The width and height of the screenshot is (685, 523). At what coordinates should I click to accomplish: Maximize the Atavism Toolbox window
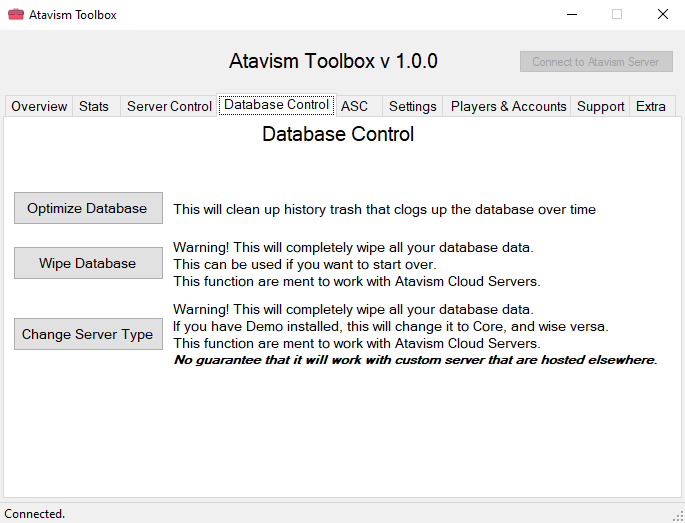point(617,14)
